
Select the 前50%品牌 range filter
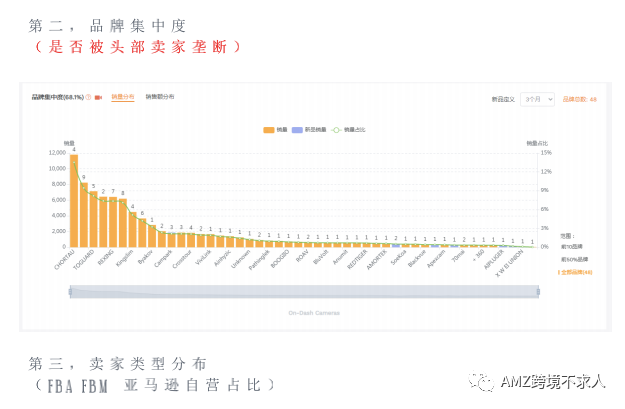(572, 259)
